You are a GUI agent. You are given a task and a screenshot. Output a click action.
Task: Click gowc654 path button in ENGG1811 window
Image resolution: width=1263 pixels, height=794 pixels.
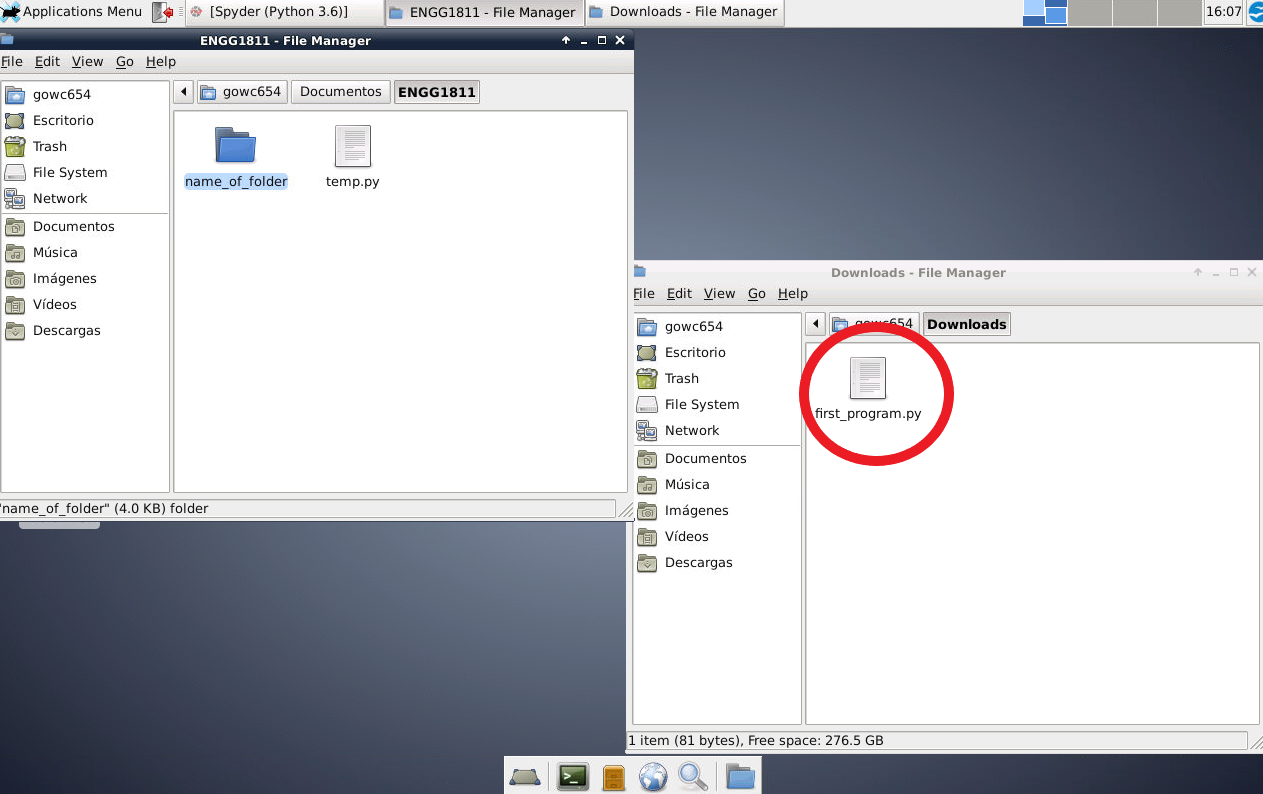point(242,92)
